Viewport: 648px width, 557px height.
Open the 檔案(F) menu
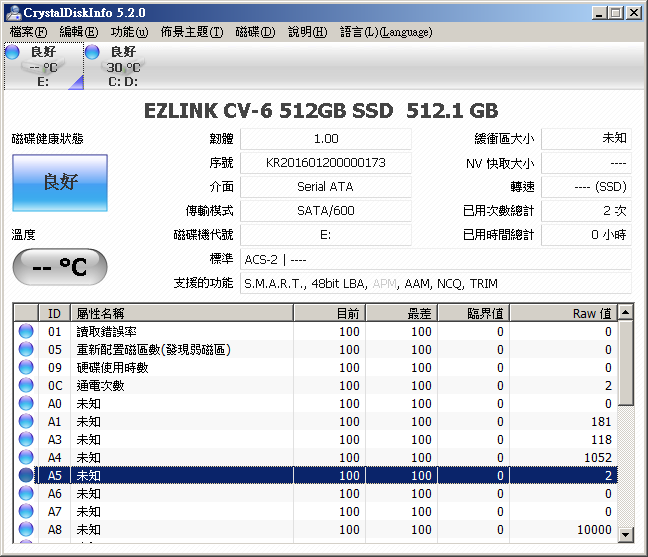pyautogui.click(x=29, y=32)
